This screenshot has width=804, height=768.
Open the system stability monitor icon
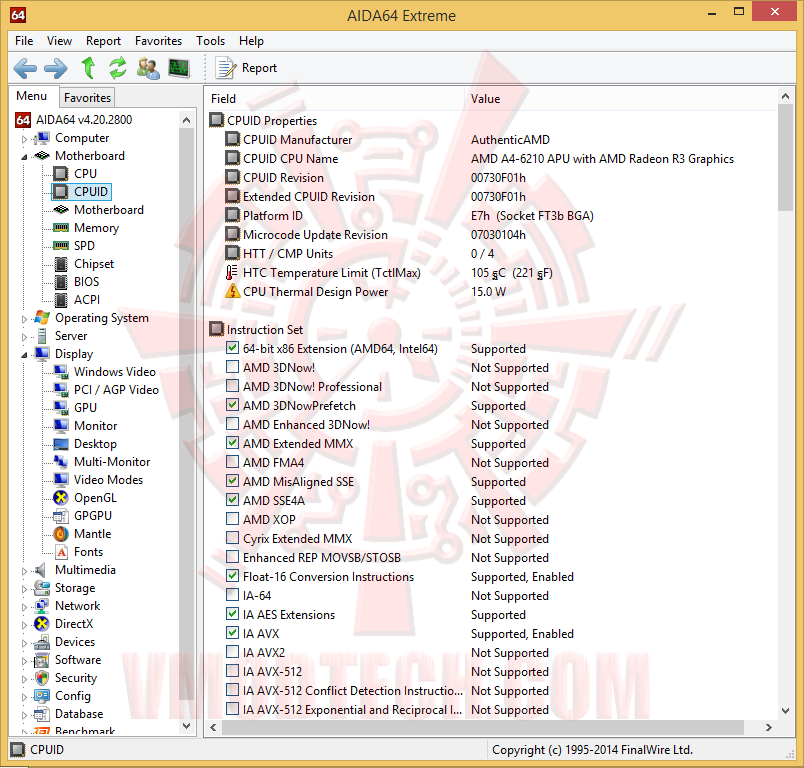coord(179,68)
